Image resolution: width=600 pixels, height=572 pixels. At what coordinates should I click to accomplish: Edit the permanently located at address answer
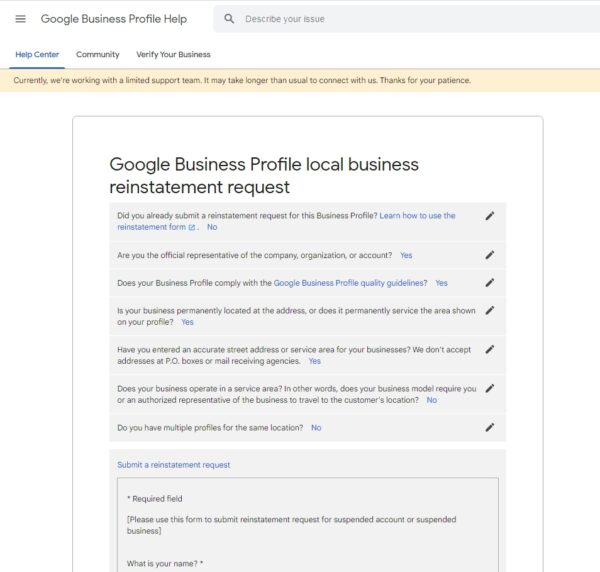pos(489,310)
